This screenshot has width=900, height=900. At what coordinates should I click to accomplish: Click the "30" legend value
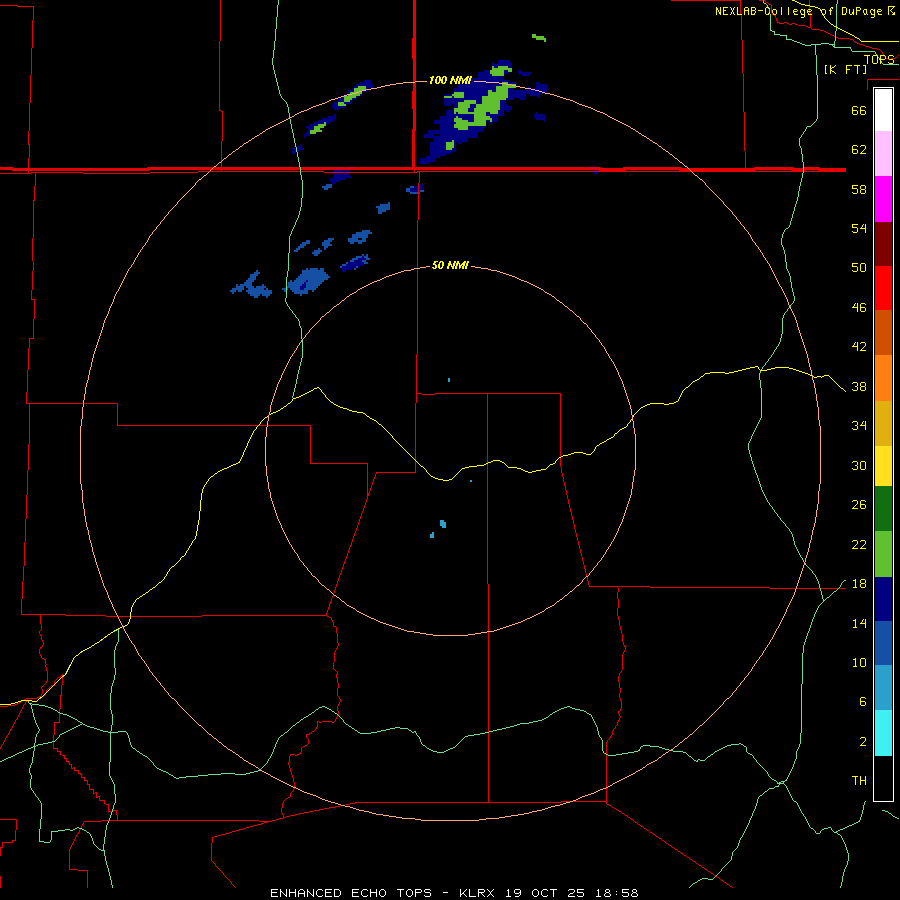coord(859,465)
